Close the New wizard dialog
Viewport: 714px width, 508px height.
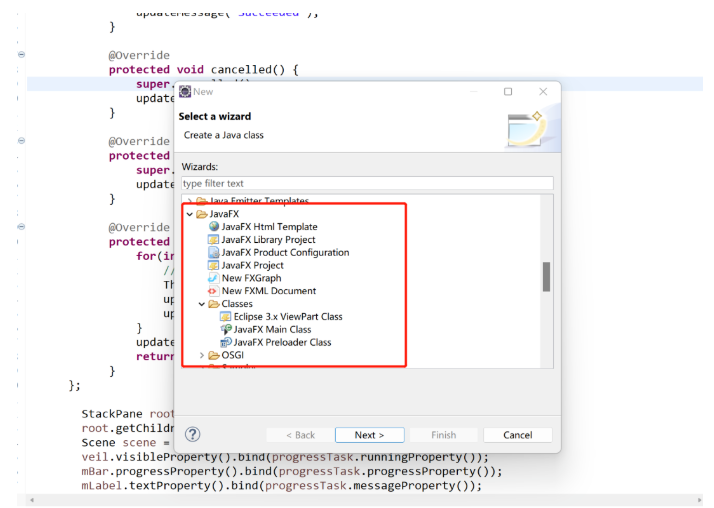pos(543,91)
